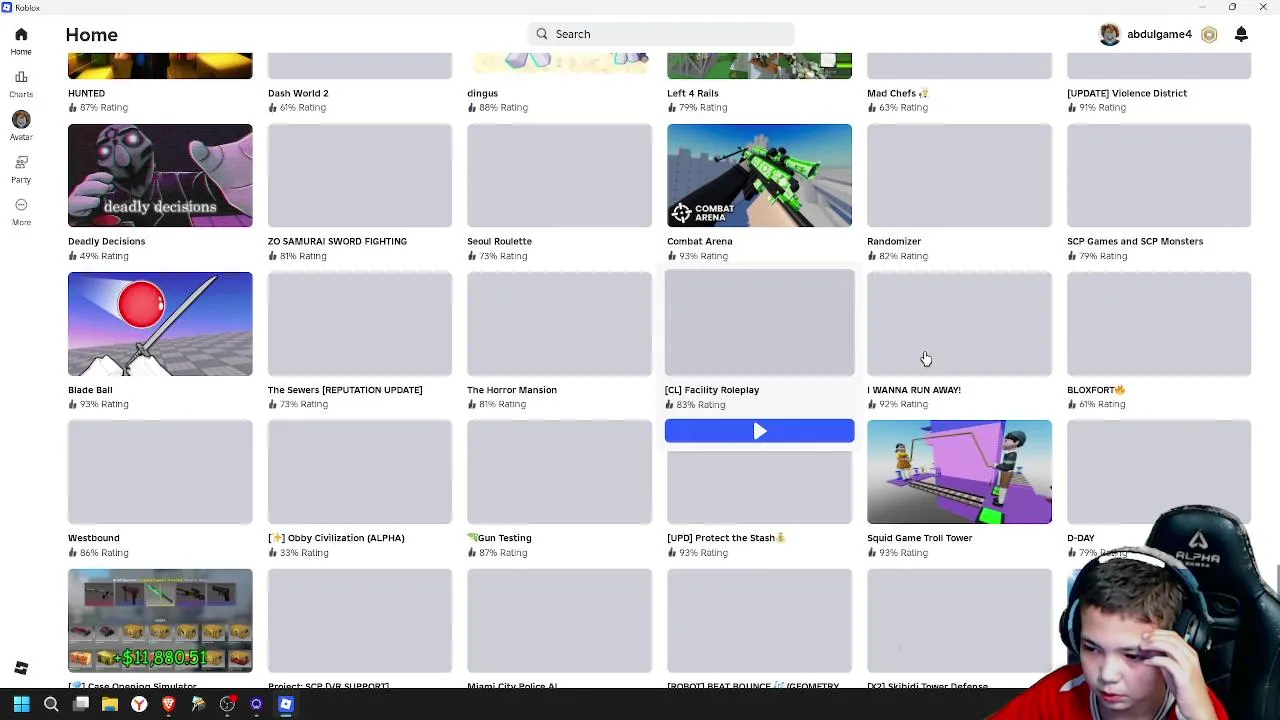
Task: Open the I WANNA RUN AWAY! title
Action: click(x=914, y=390)
